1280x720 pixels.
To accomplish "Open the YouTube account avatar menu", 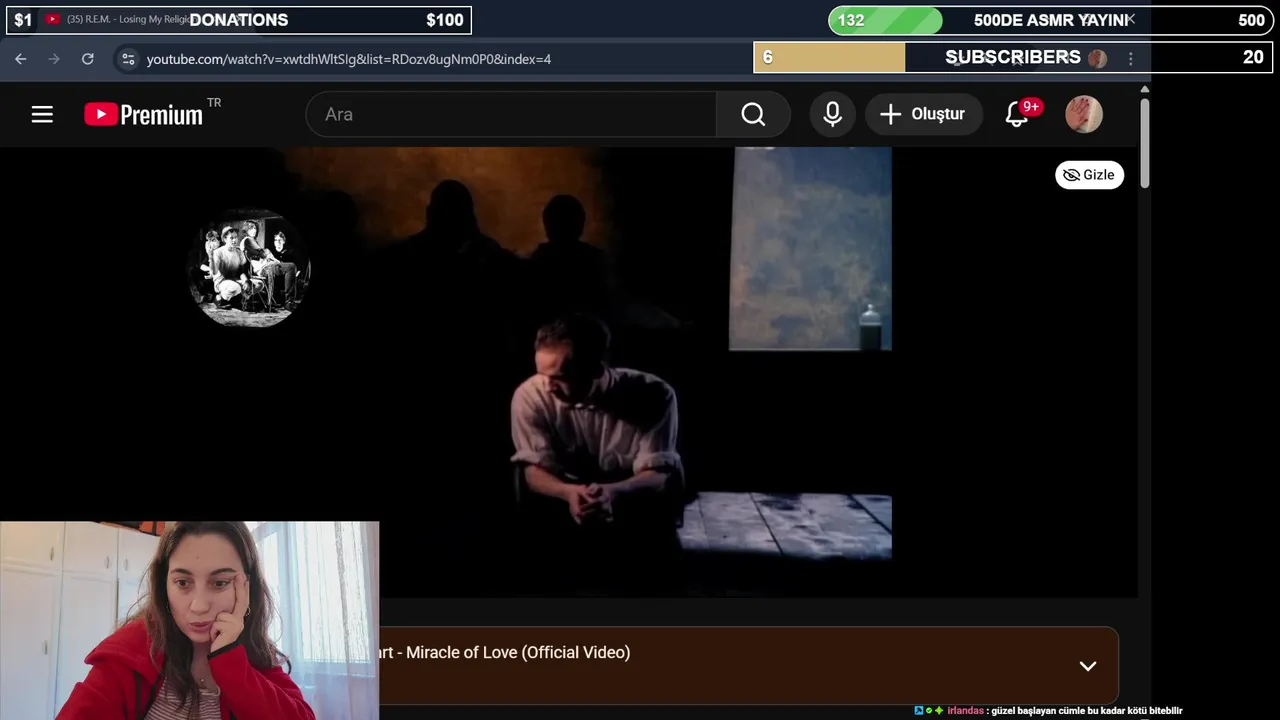I will coord(1084,114).
